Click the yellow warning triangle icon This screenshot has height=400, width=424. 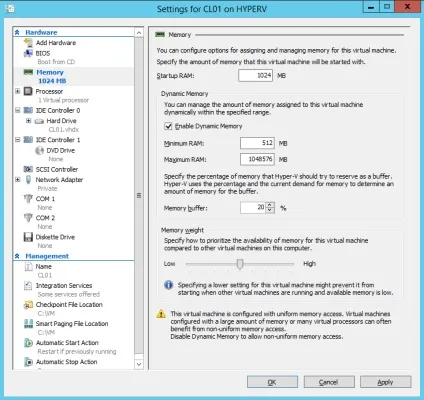pyautogui.click(x=161, y=314)
